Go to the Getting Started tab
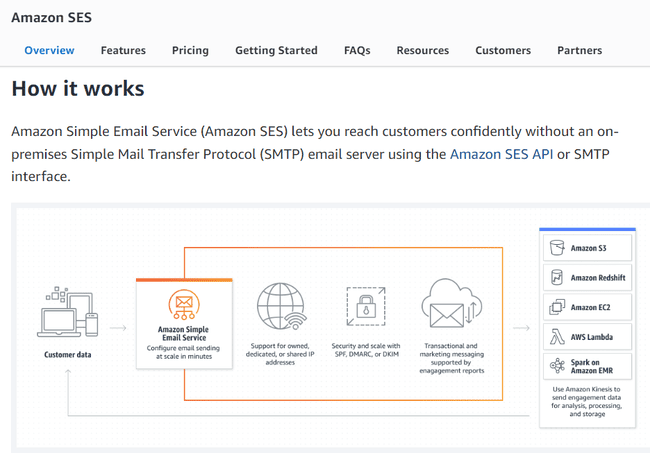 [276, 50]
